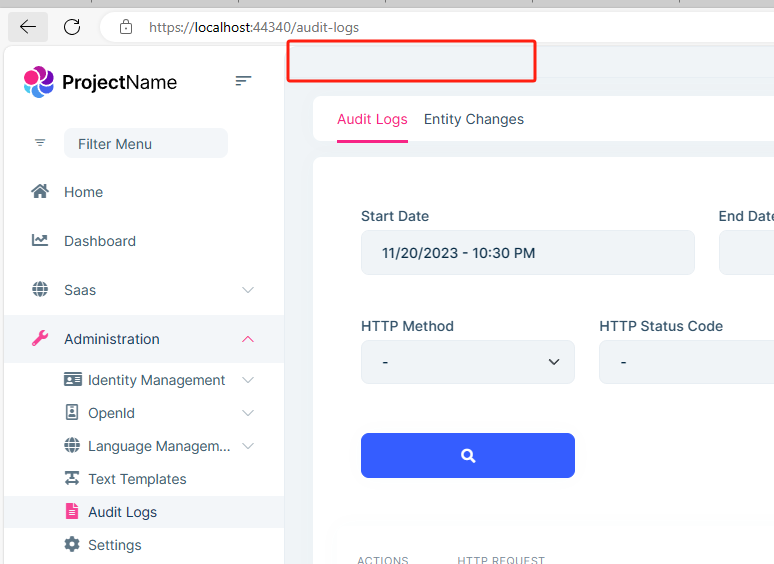Collapse the Administration menu section
Viewport: 774px width, 564px height.
248,339
